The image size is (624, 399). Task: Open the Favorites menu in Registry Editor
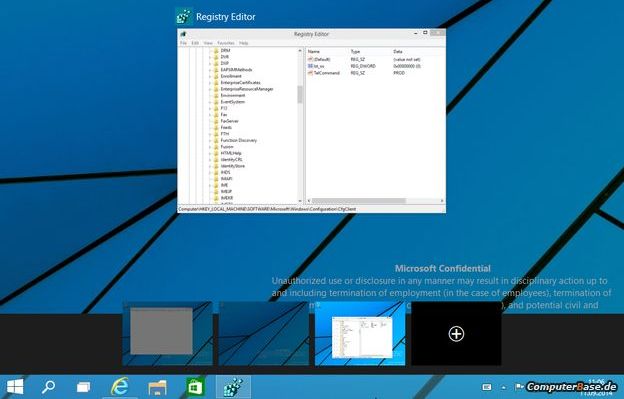click(226, 43)
